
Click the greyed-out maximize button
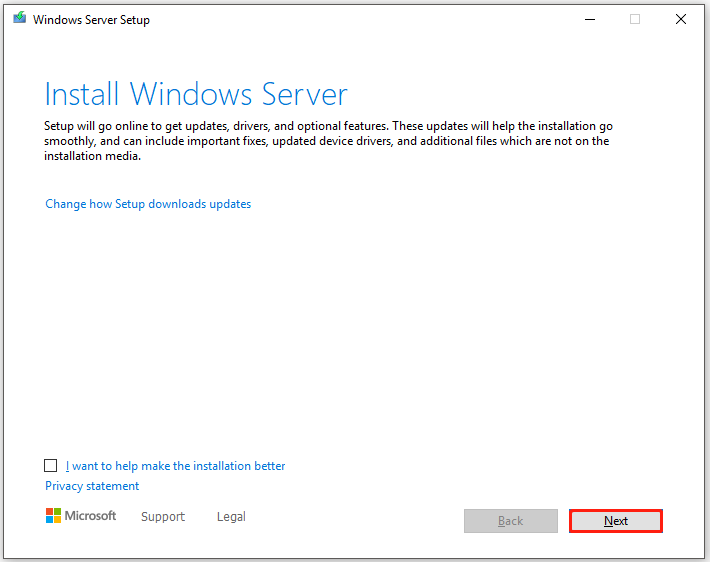tap(635, 19)
